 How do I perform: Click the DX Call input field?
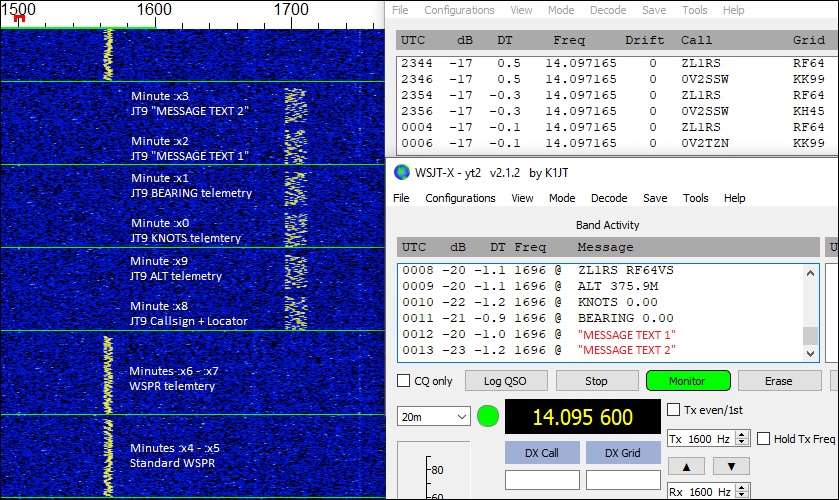tap(542, 481)
